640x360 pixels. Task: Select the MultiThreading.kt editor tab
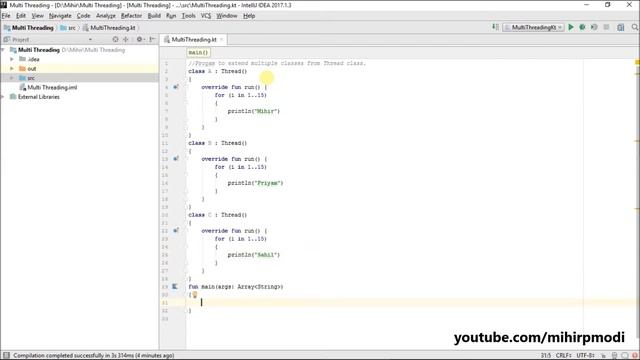(194, 40)
